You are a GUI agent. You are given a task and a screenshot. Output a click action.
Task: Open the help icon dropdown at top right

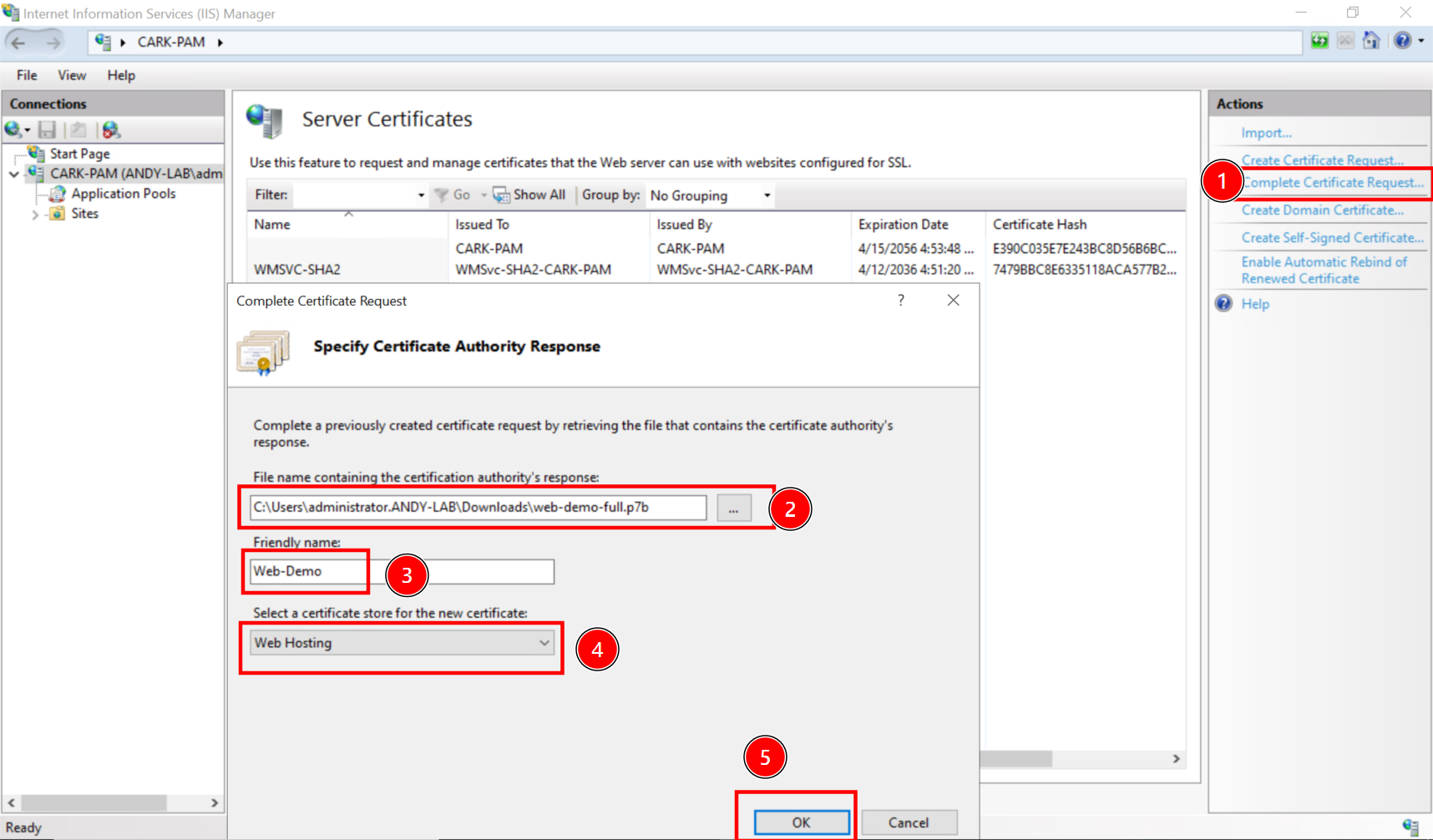coord(1420,40)
